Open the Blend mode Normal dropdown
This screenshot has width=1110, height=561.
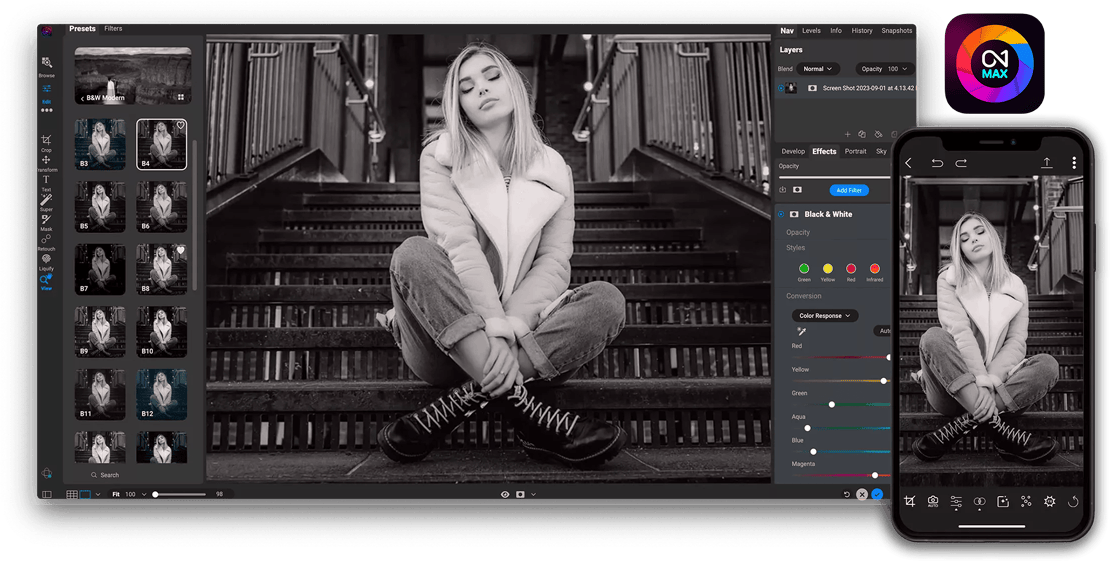(x=817, y=69)
